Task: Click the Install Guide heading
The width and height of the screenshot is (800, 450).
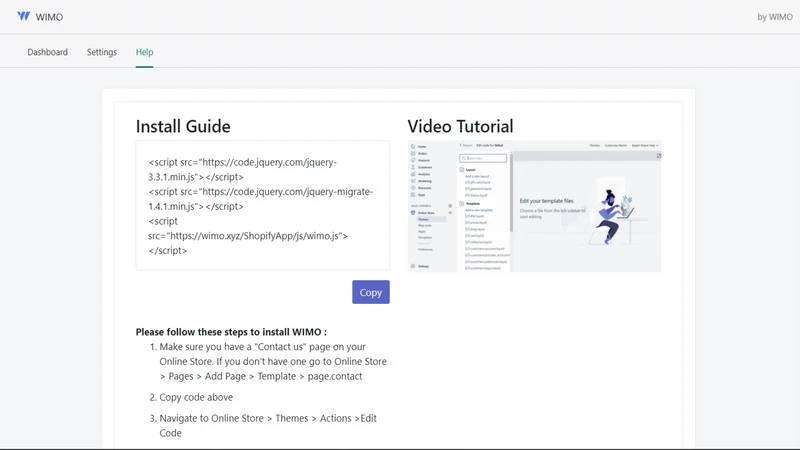Action: (183, 126)
